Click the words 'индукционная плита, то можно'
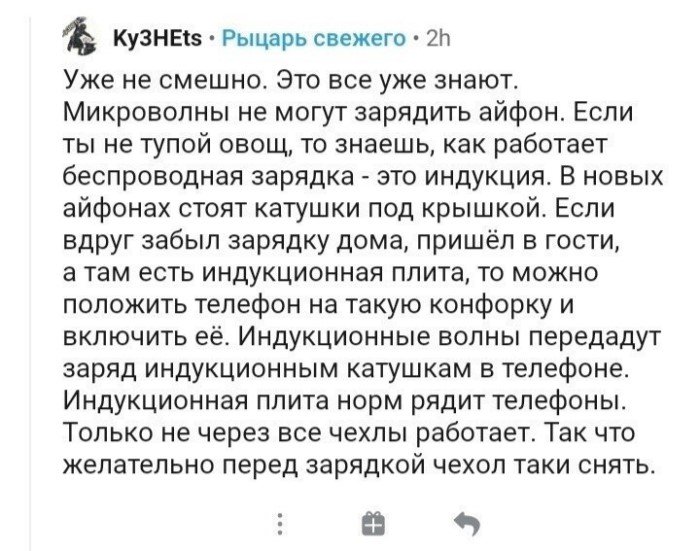This screenshot has width=700, height=551. [400, 273]
